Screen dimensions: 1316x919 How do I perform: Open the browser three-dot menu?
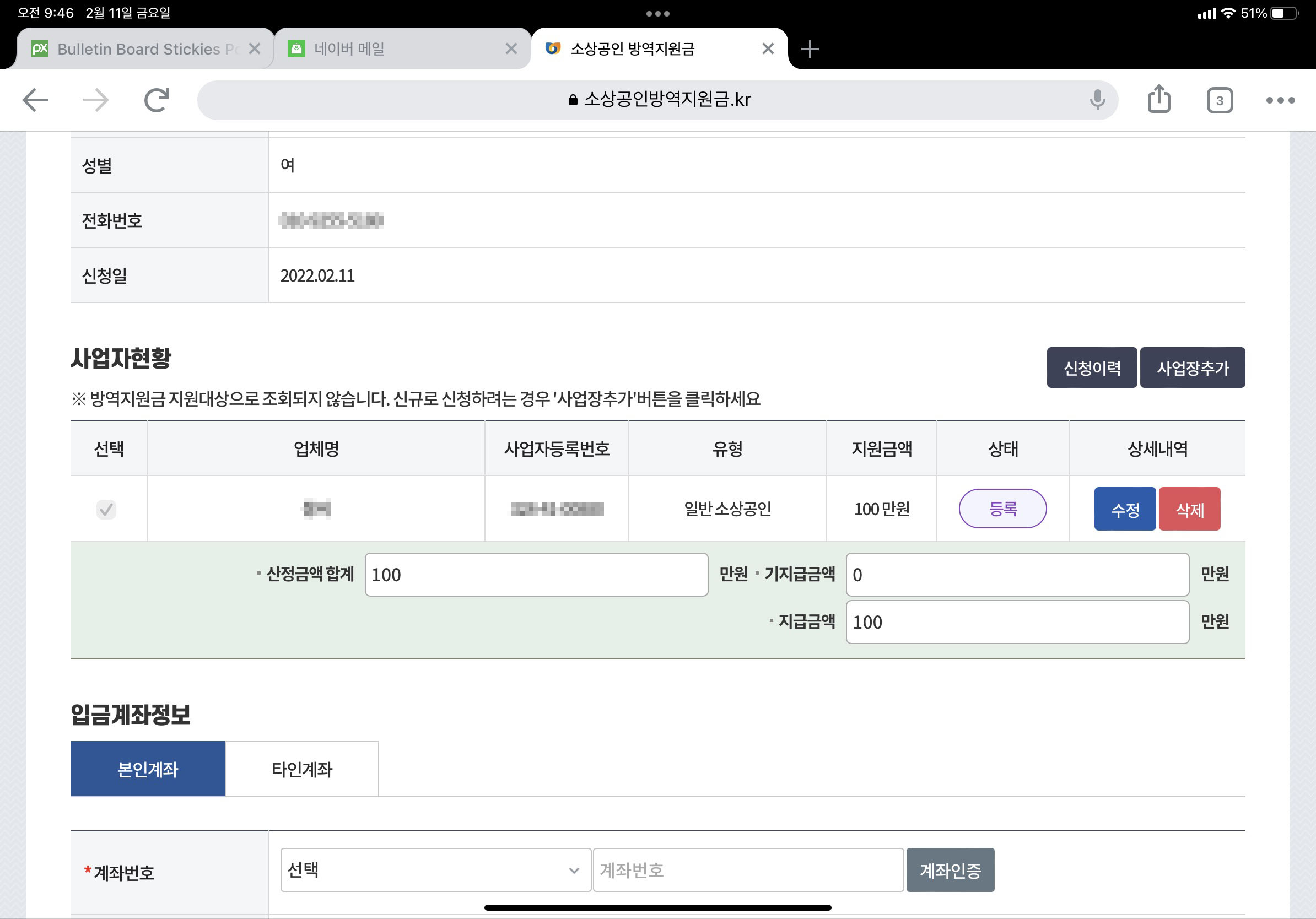(x=1280, y=100)
